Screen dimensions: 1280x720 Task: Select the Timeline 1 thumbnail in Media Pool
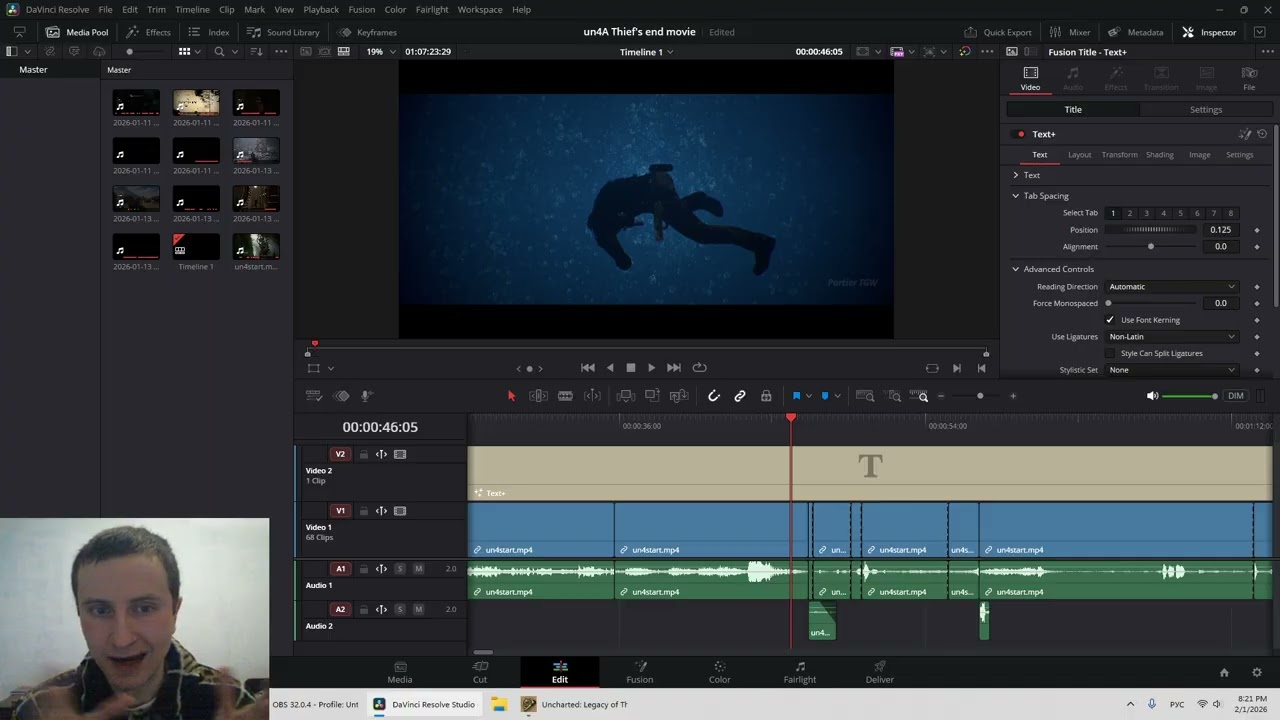click(x=196, y=246)
